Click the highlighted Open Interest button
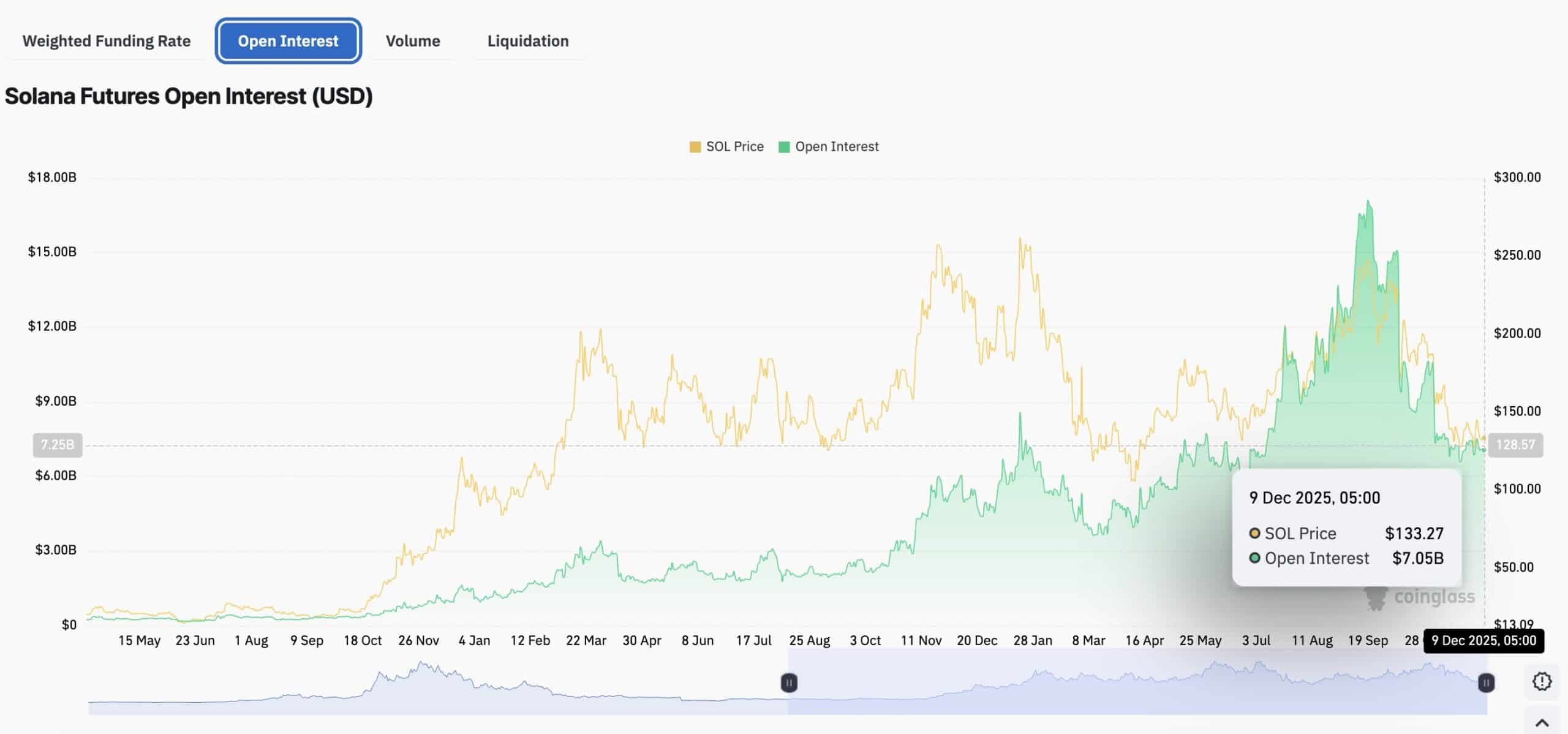This screenshot has height=734, width=1568. pos(288,41)
